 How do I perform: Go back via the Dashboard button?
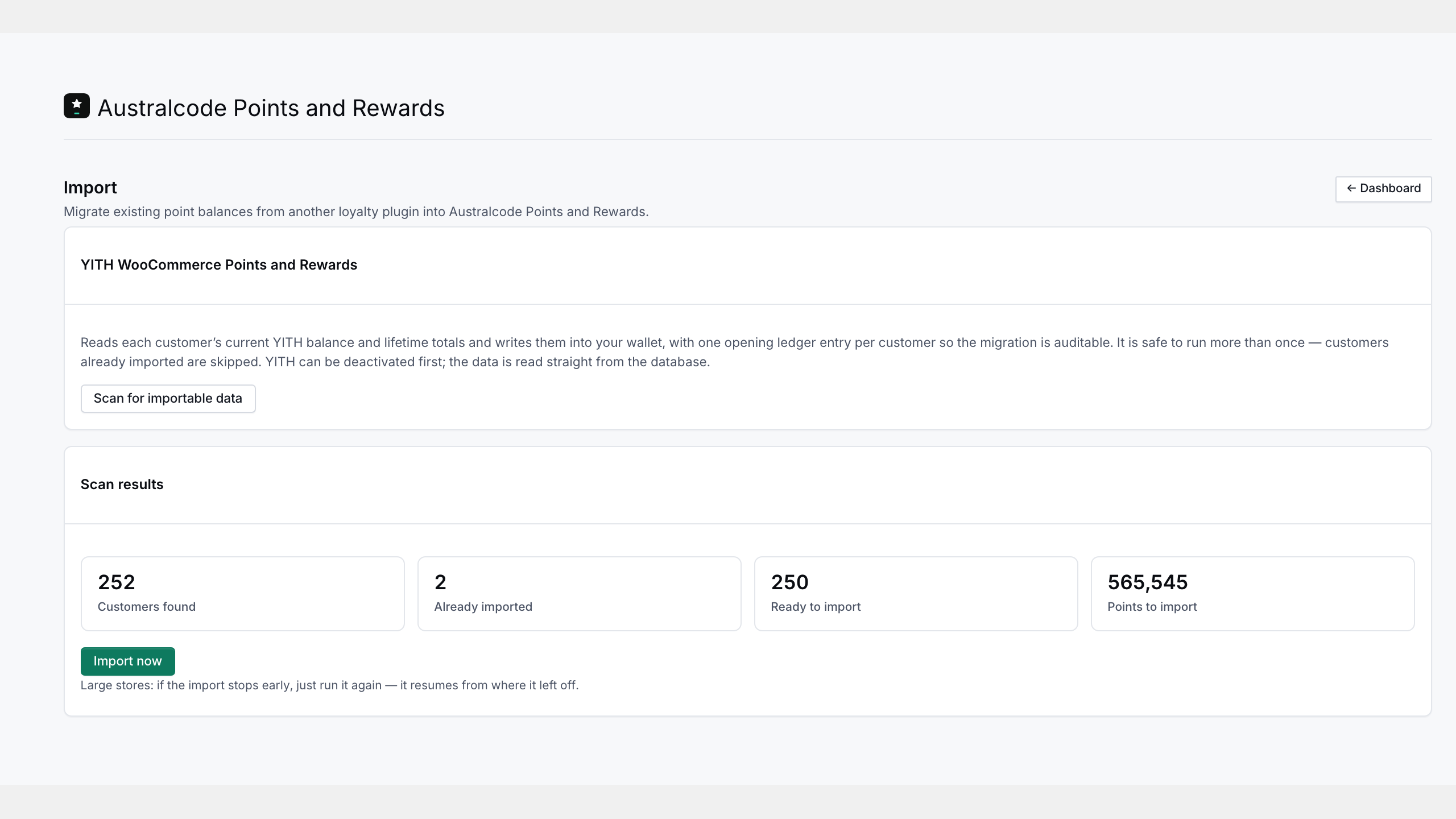(1383, 189)
